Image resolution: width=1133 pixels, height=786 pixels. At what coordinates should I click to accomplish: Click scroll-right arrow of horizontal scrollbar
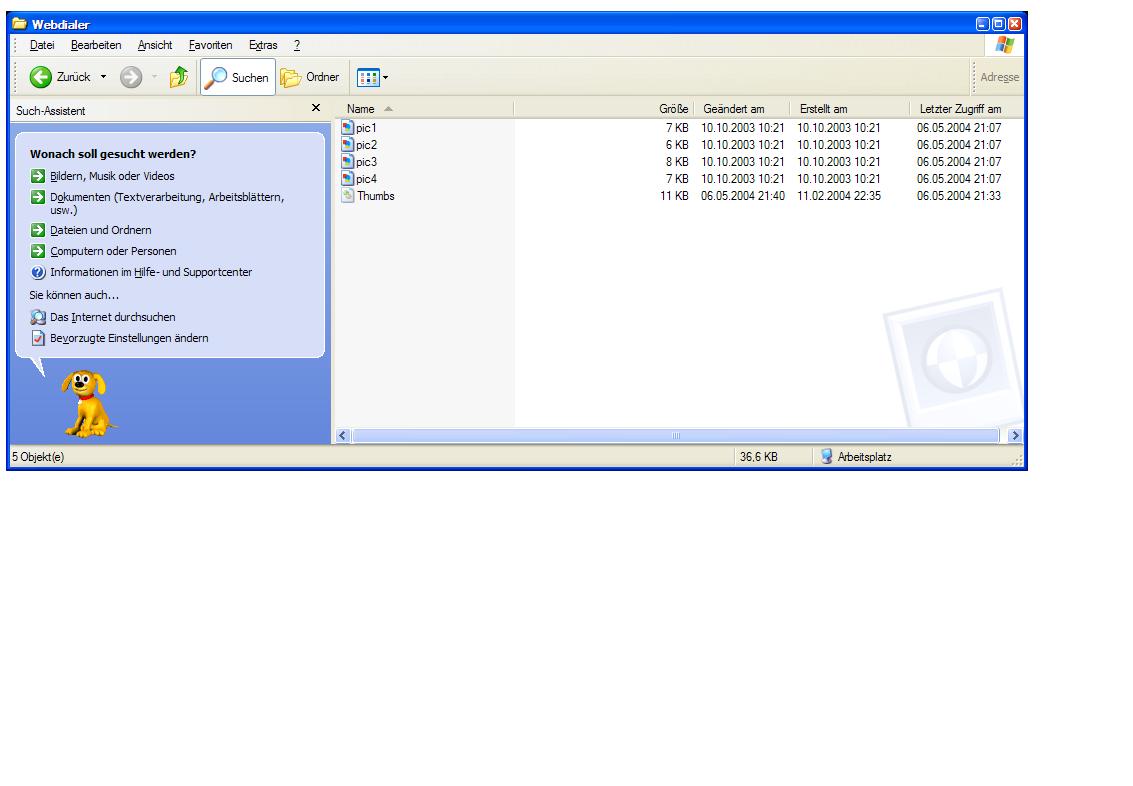click(1015, 436)
